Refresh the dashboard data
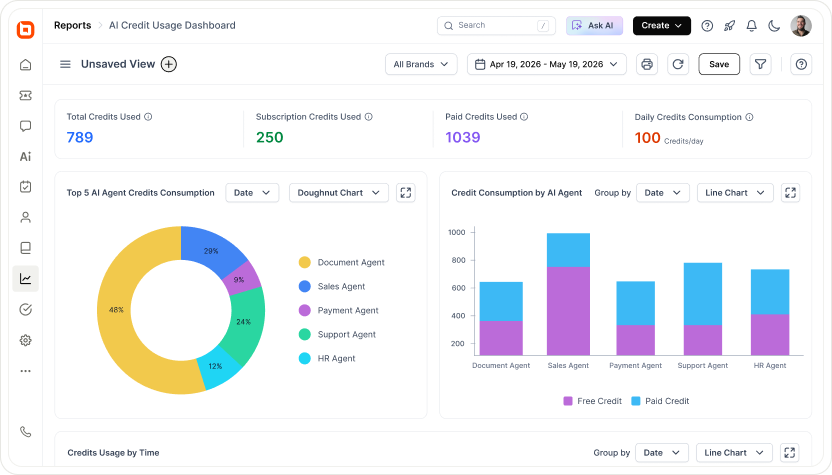 pos(678,64)
